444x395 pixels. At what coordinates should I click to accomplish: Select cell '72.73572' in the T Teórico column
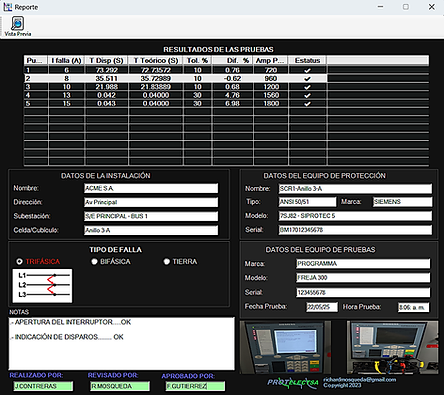point(156,70)
